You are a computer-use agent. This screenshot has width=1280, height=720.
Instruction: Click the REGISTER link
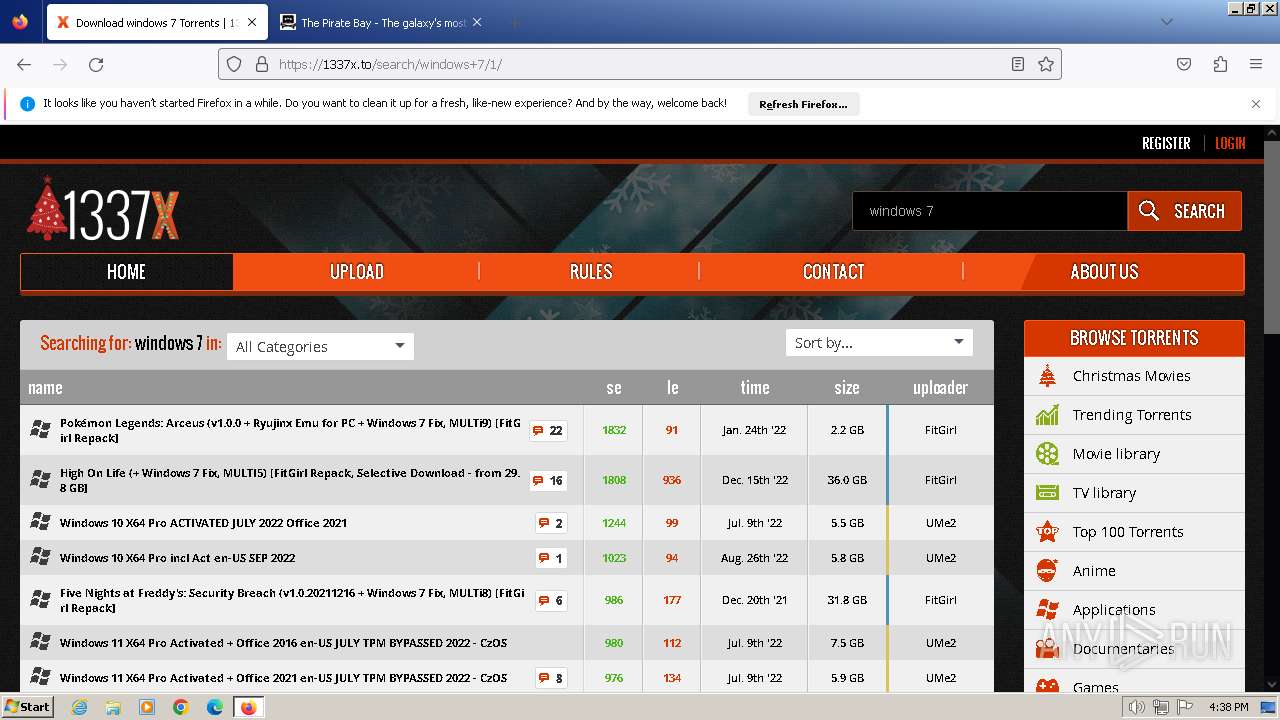coord(1166,143)
